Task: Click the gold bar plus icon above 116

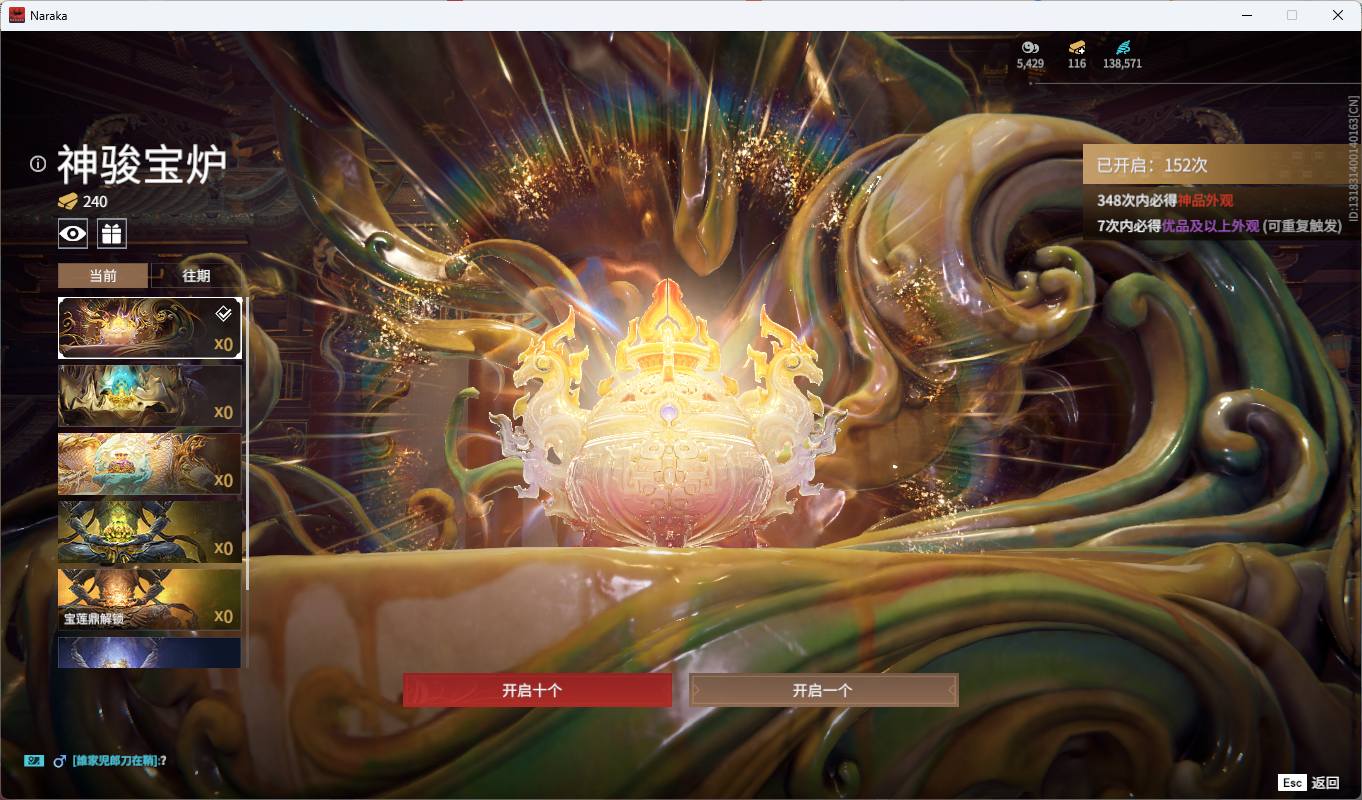Action: 1077,47
